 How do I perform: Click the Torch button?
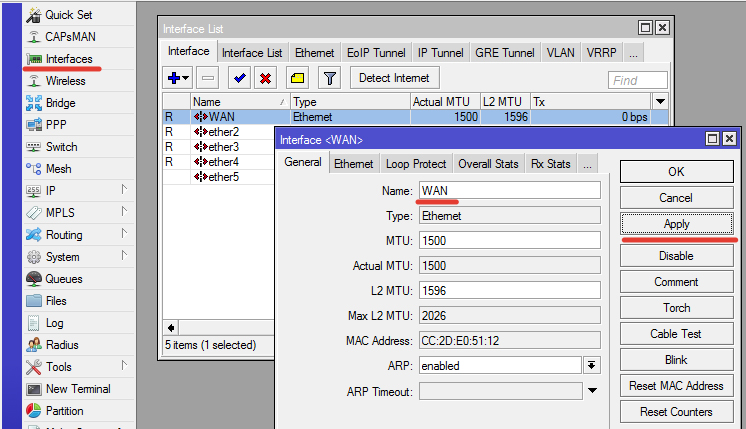coord(676,308)
